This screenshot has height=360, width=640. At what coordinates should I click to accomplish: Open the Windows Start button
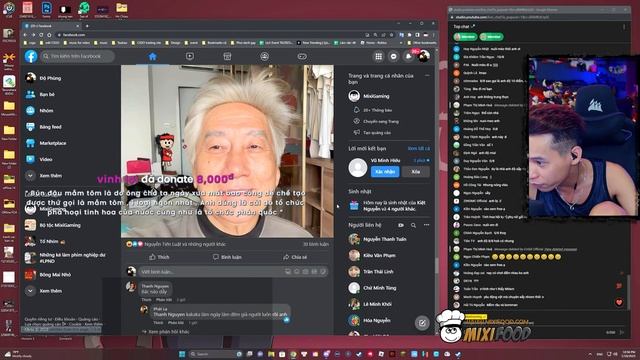click(x=182, y=354)
